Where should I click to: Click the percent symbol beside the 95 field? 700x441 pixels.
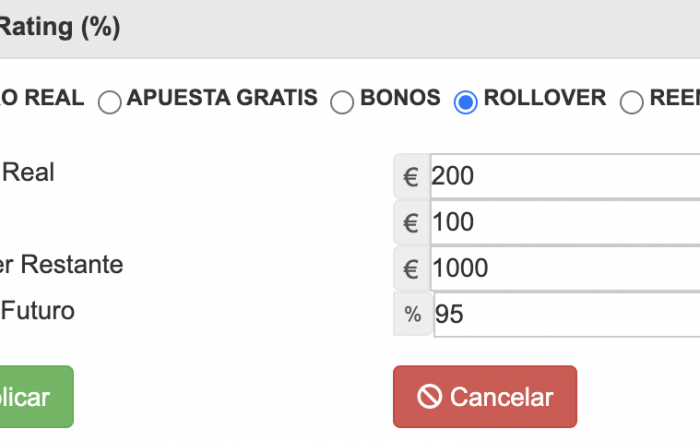[x=413, y=314]
